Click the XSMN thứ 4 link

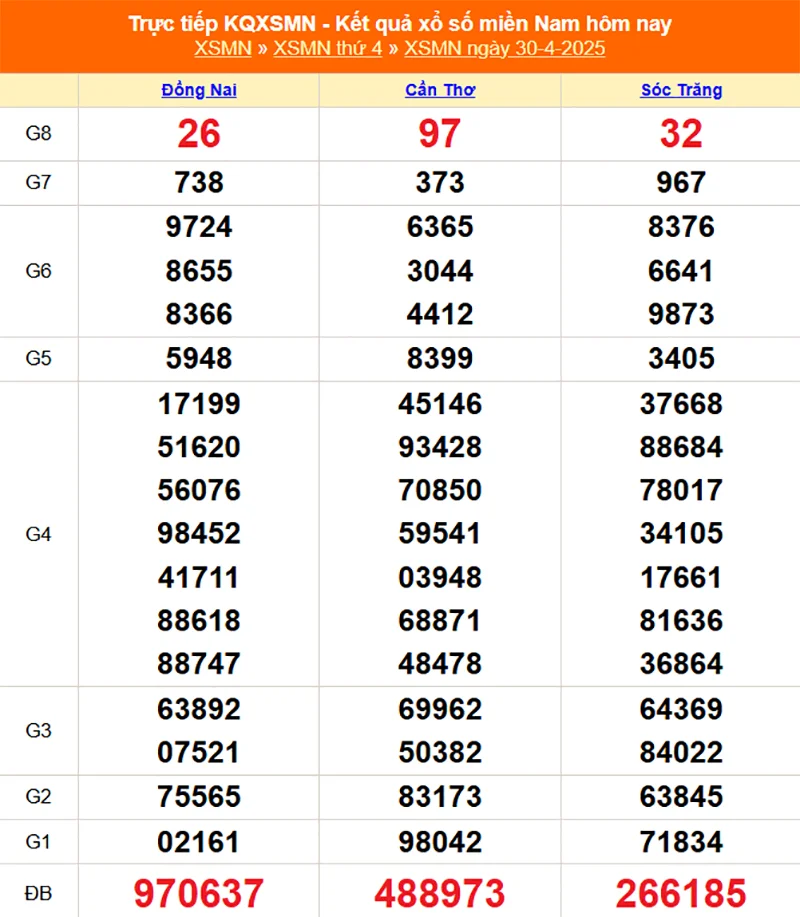click(328, 49)
